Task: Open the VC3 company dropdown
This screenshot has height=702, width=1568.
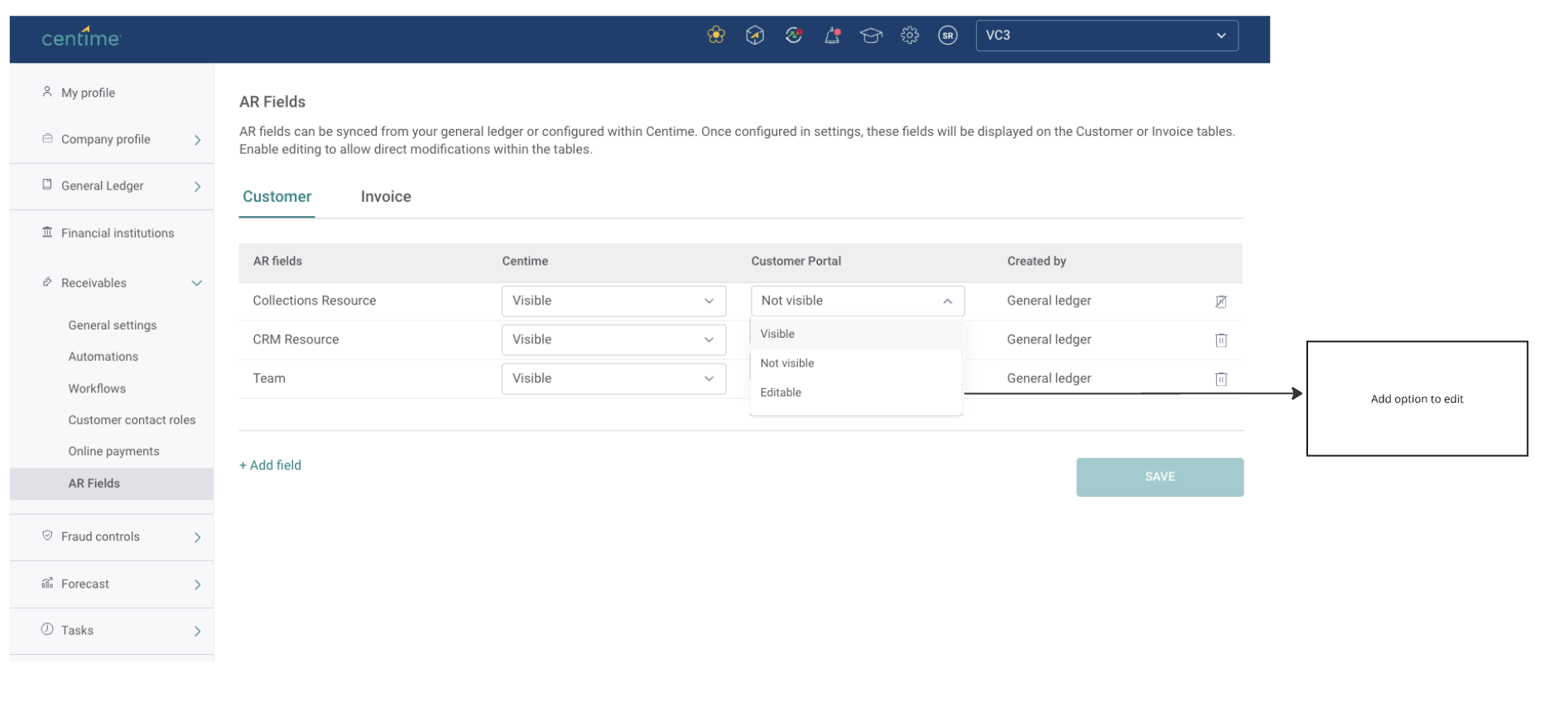Action: (x=1106, y=36)
